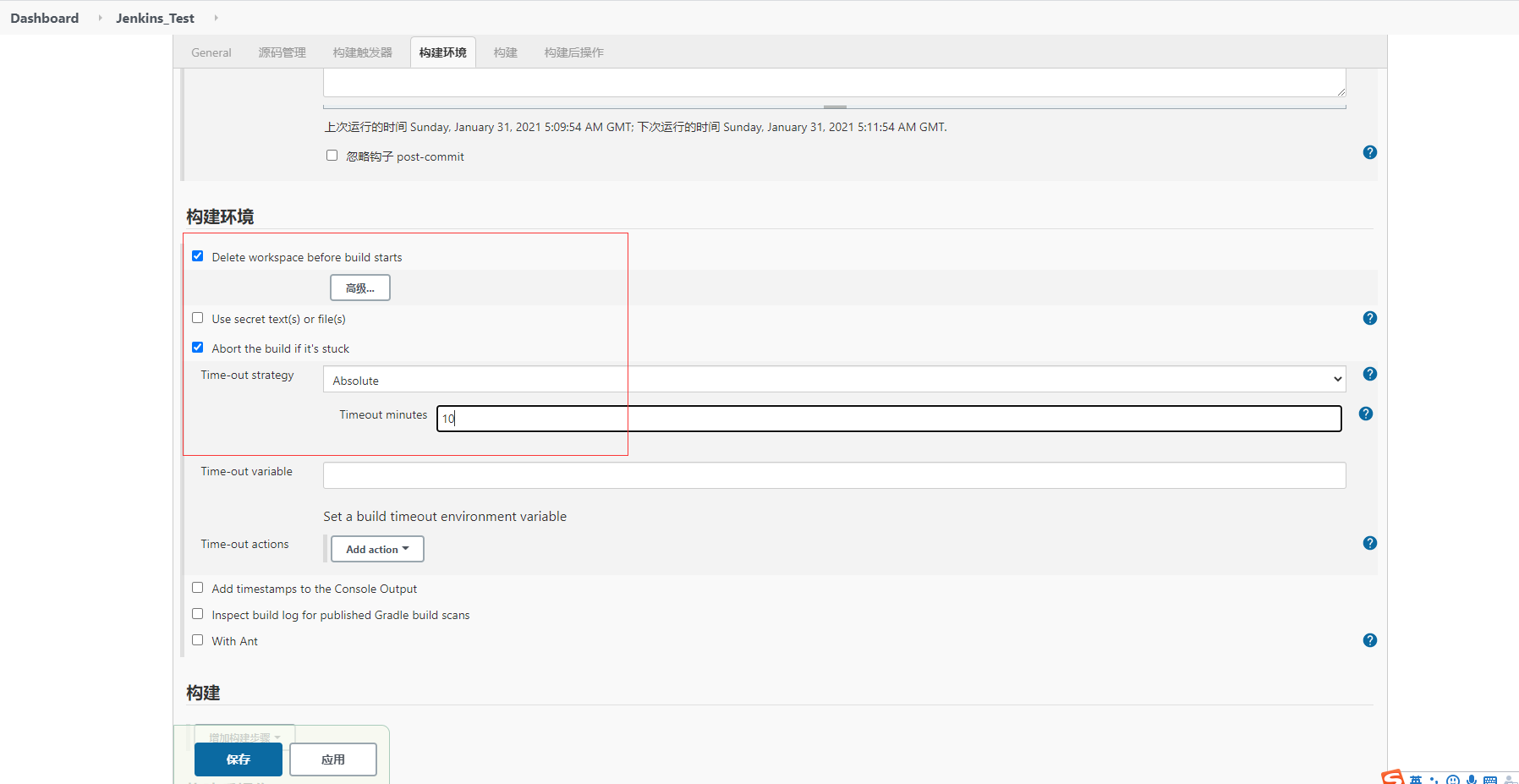The image size is (1519, 784).
Task: Select the 构建环境 tab
Action: pos(443,52)
